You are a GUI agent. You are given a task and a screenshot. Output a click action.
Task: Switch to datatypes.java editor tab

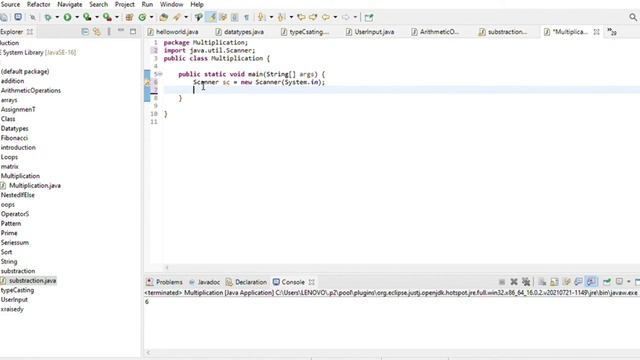[x=240, y=32]
